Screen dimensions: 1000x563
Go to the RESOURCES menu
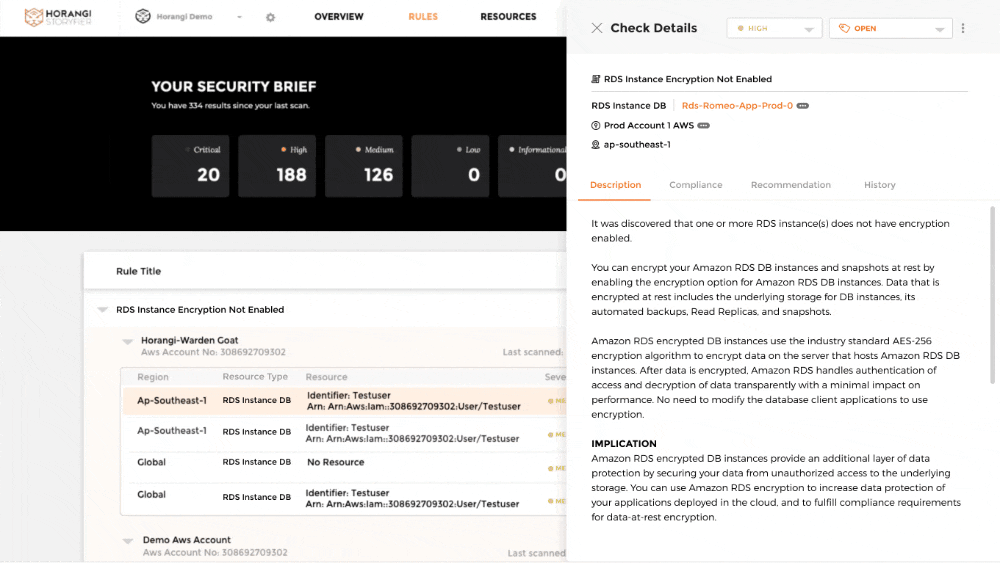click(508, 17)
